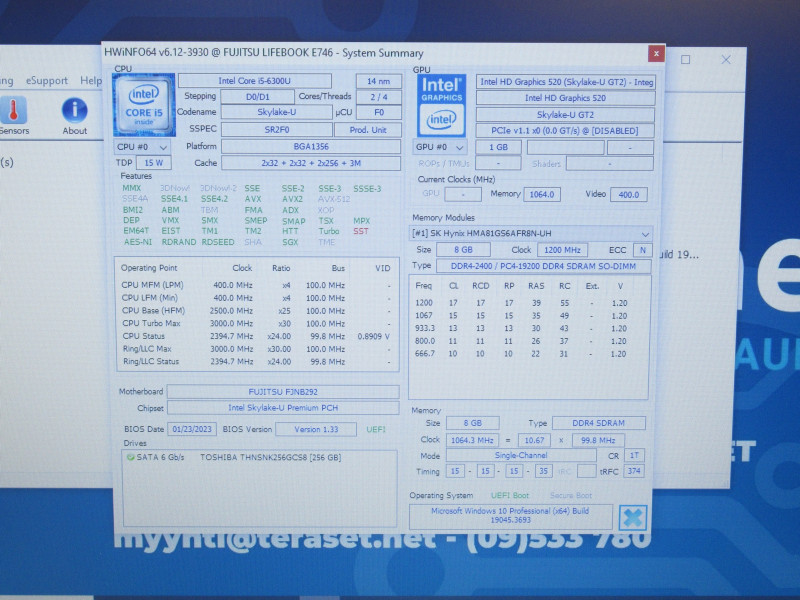
Task: Click the Intel HD Graphics 520 (Skylake-U GT2) field
Action: point(566,82)
